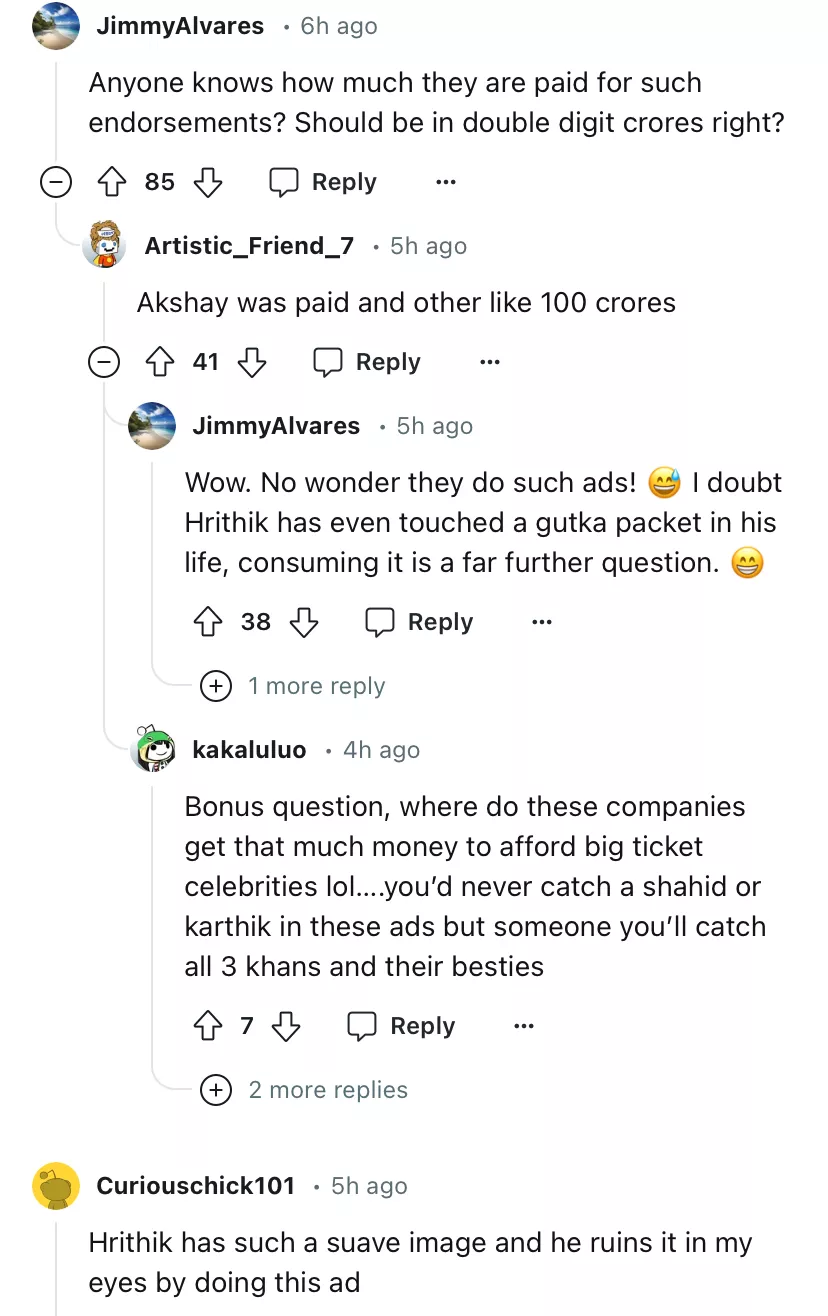Open more options menu on kakaluluo's comment
This screenshot has width=828, height=1316.
[524, 1026]
